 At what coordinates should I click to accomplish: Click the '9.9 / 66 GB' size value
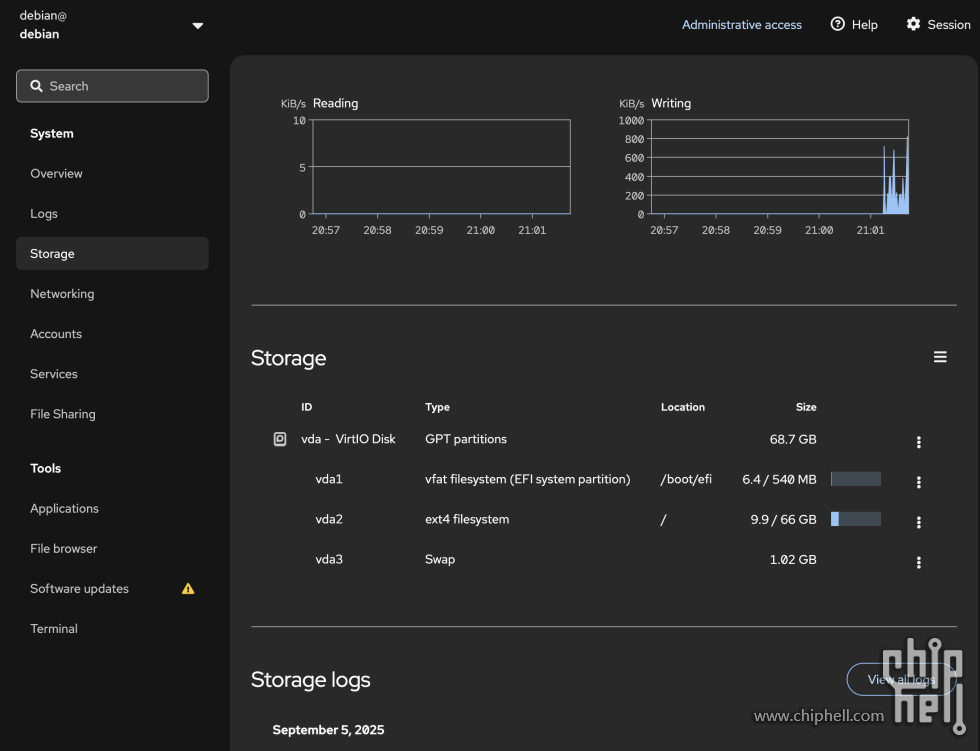click(783, 519)
